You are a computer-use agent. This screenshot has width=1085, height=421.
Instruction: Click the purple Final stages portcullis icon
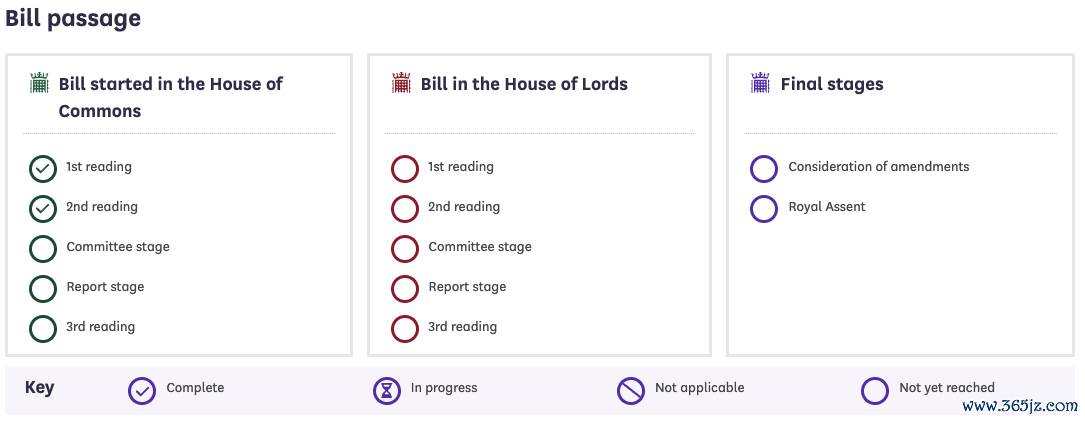760,83
